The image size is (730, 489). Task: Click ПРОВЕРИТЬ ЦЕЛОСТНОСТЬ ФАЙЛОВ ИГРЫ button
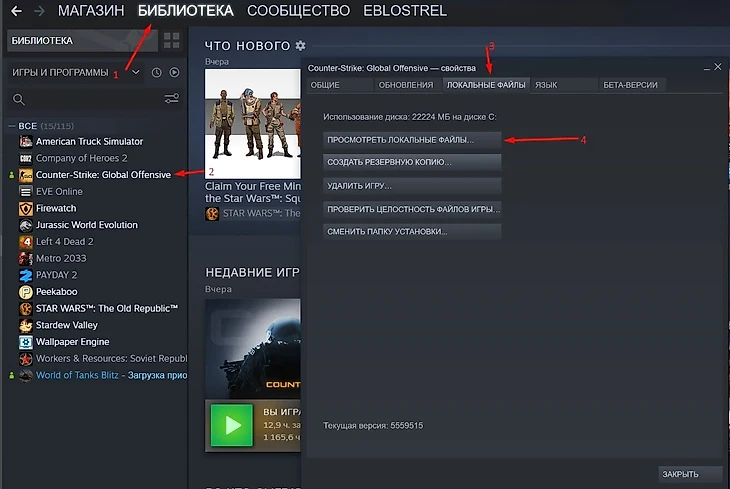pos(412,209)
